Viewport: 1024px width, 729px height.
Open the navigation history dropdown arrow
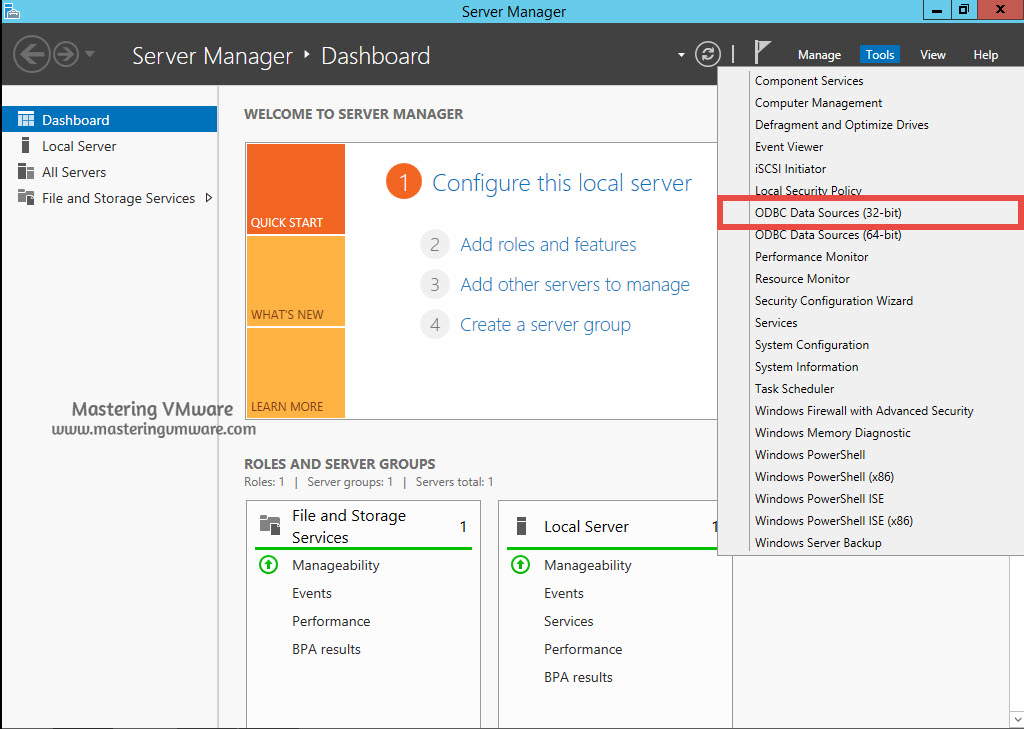(90, 54)
